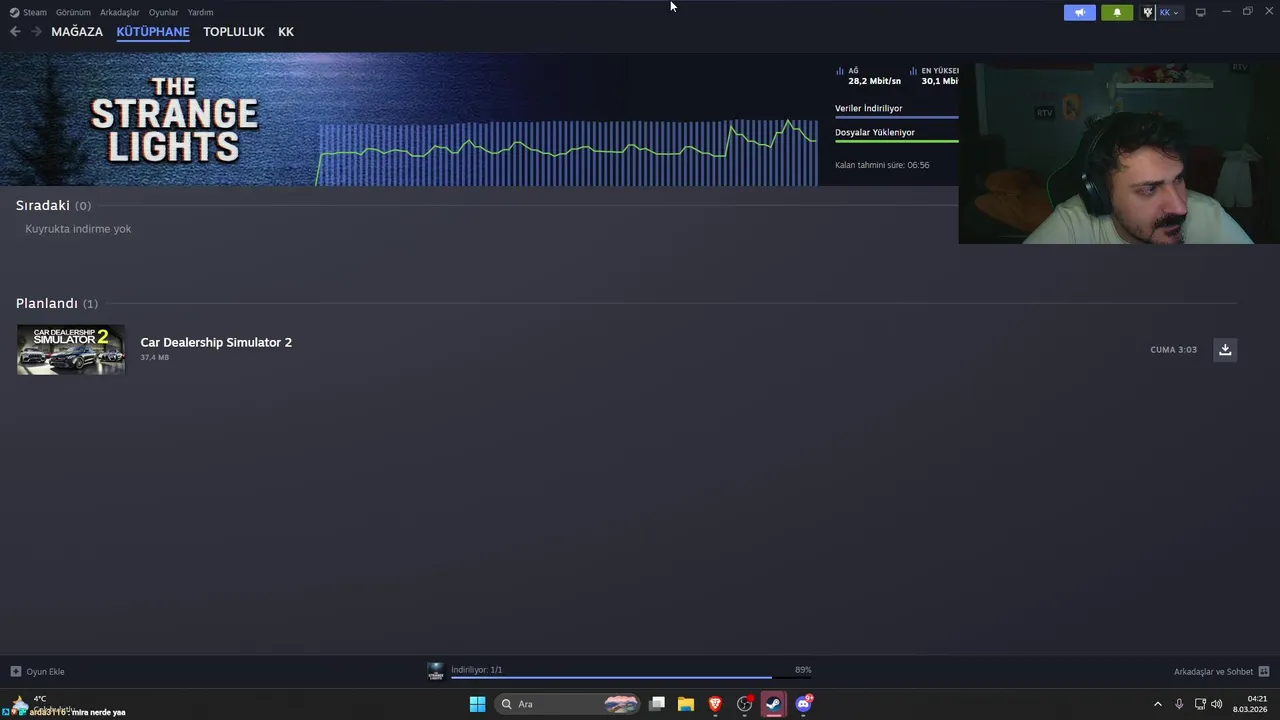
Task: Open the volume tray icon
Action: [x=1217, y=704]
